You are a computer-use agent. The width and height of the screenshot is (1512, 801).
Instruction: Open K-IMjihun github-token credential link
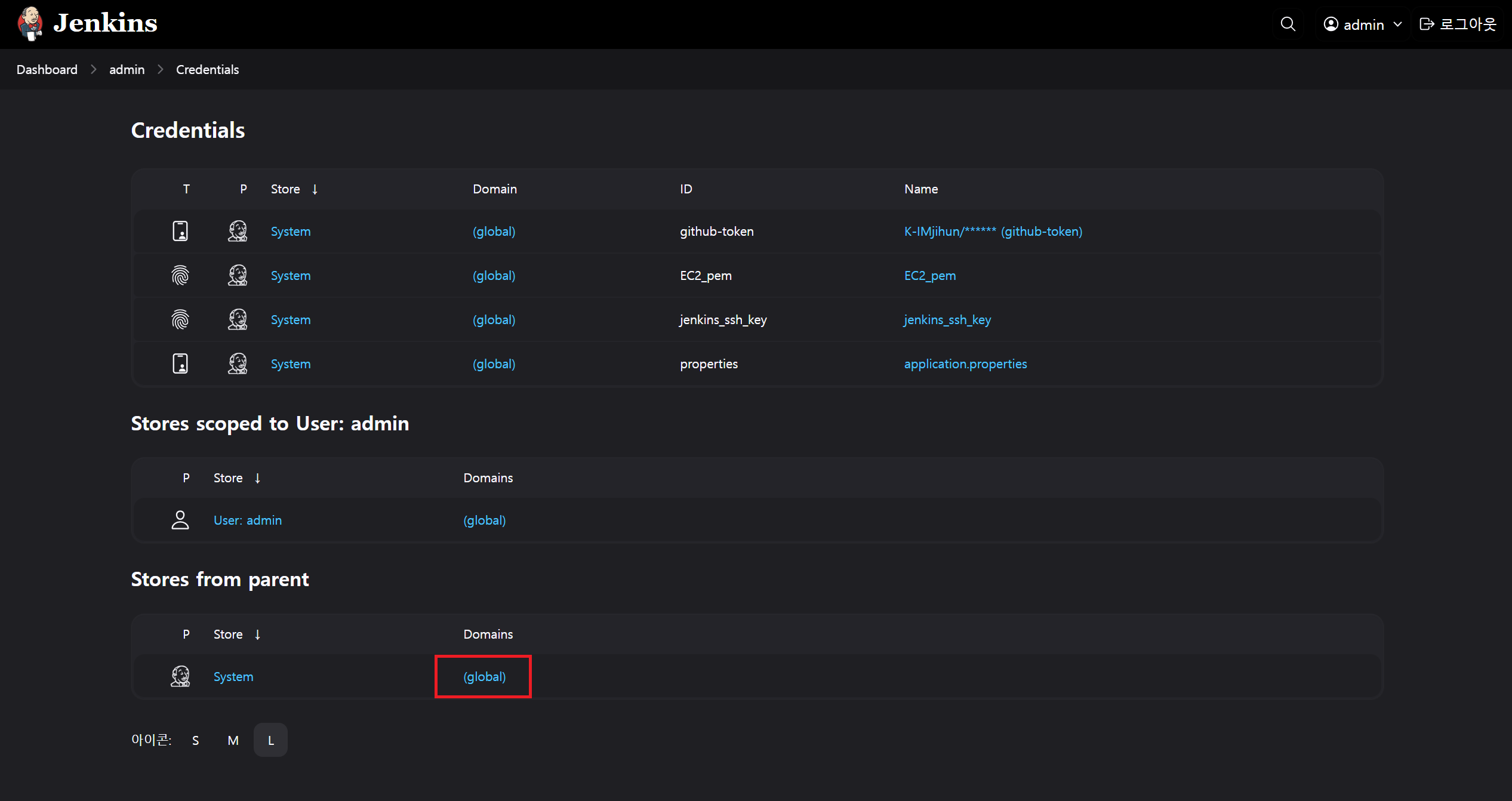[993, 232]
